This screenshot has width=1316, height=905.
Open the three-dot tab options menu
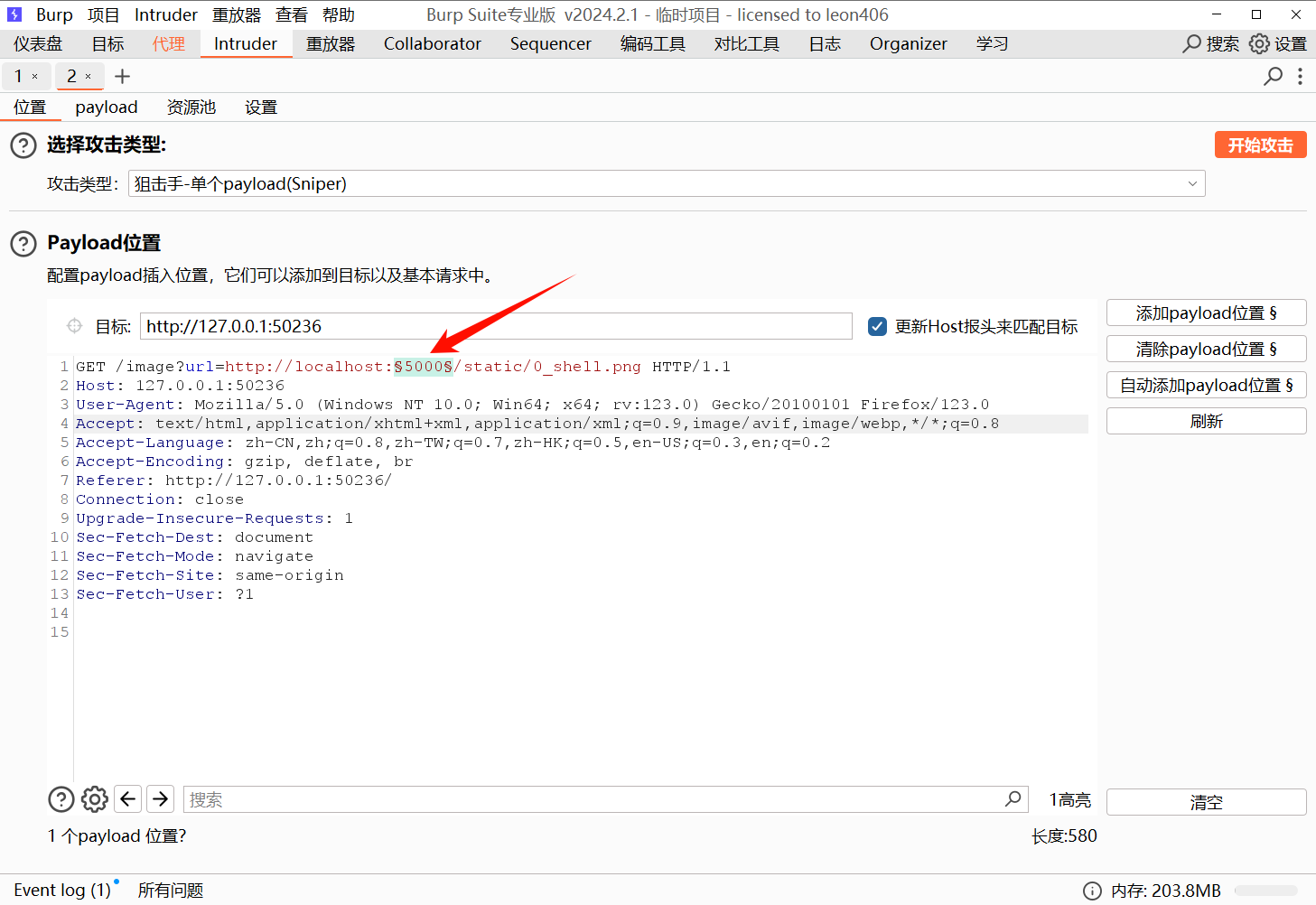click(x=1300, y=76)
